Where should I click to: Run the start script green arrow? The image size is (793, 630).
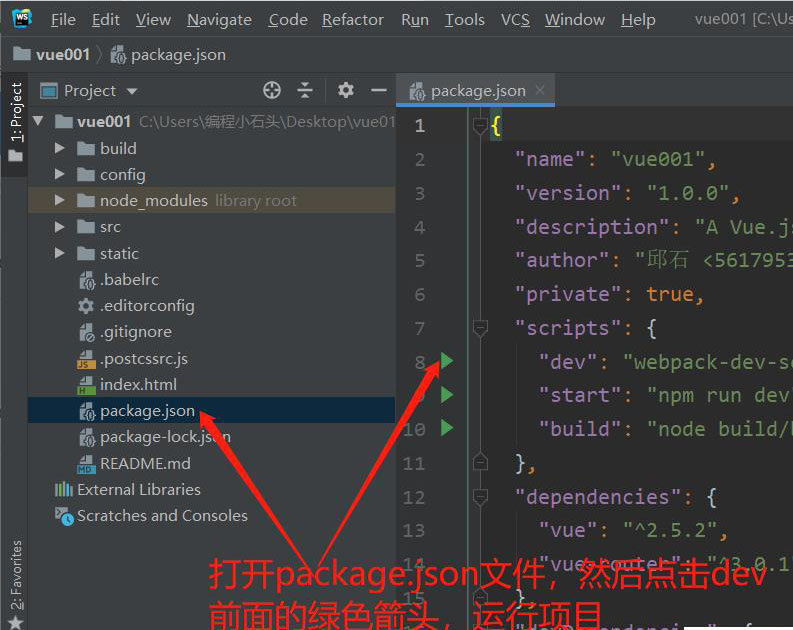[447, 395]
